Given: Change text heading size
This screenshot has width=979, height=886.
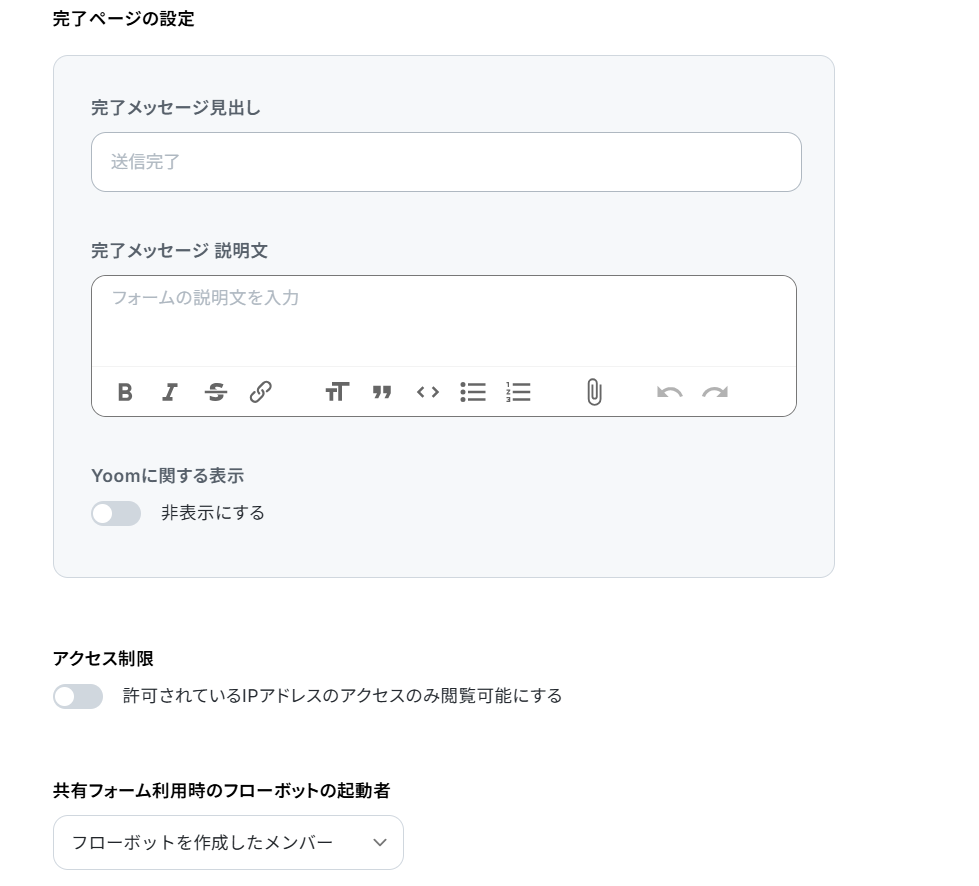Looking at the screenshot, I should pyautogui.click(x=337, y=392).
